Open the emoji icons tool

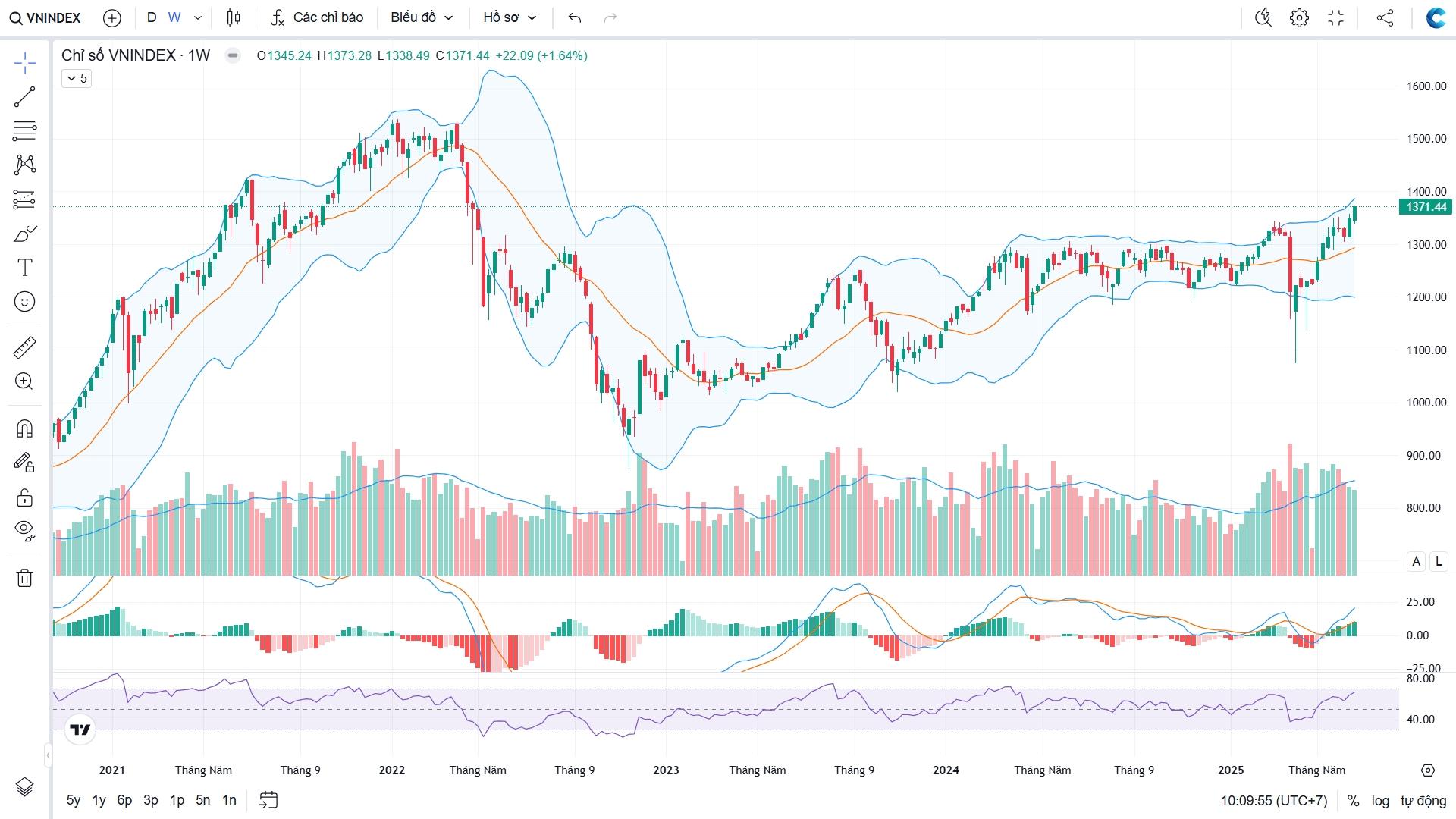pyautogui.click(x=24, y=302)
